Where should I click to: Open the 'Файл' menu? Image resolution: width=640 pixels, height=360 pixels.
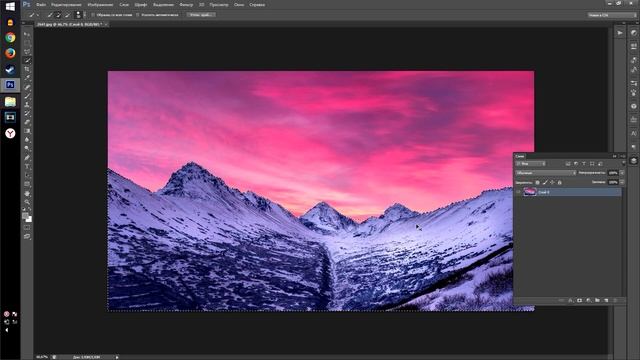[x=41, y=5]
